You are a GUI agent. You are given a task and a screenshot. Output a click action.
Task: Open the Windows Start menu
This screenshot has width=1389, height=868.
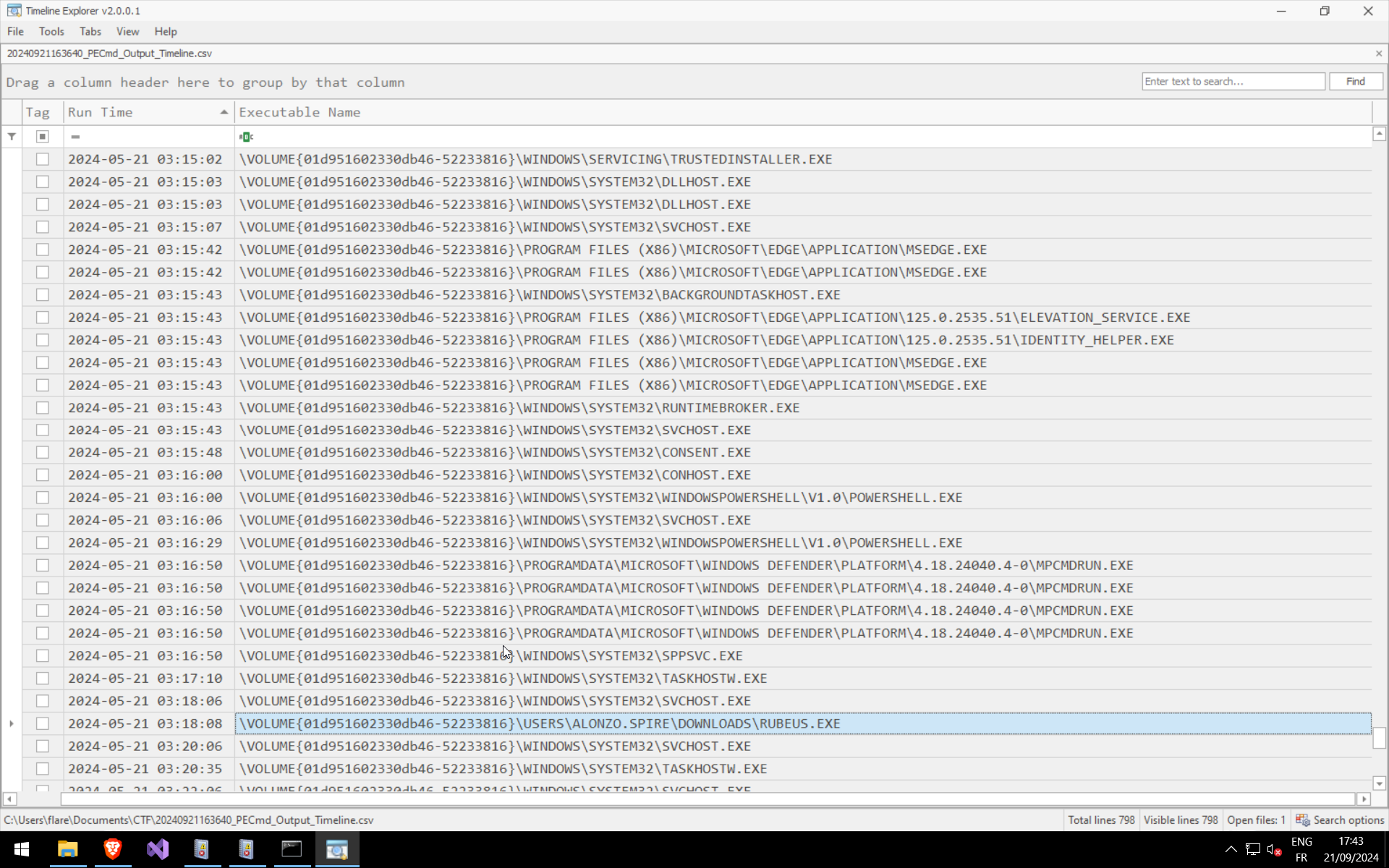click(x=22, y=849)
